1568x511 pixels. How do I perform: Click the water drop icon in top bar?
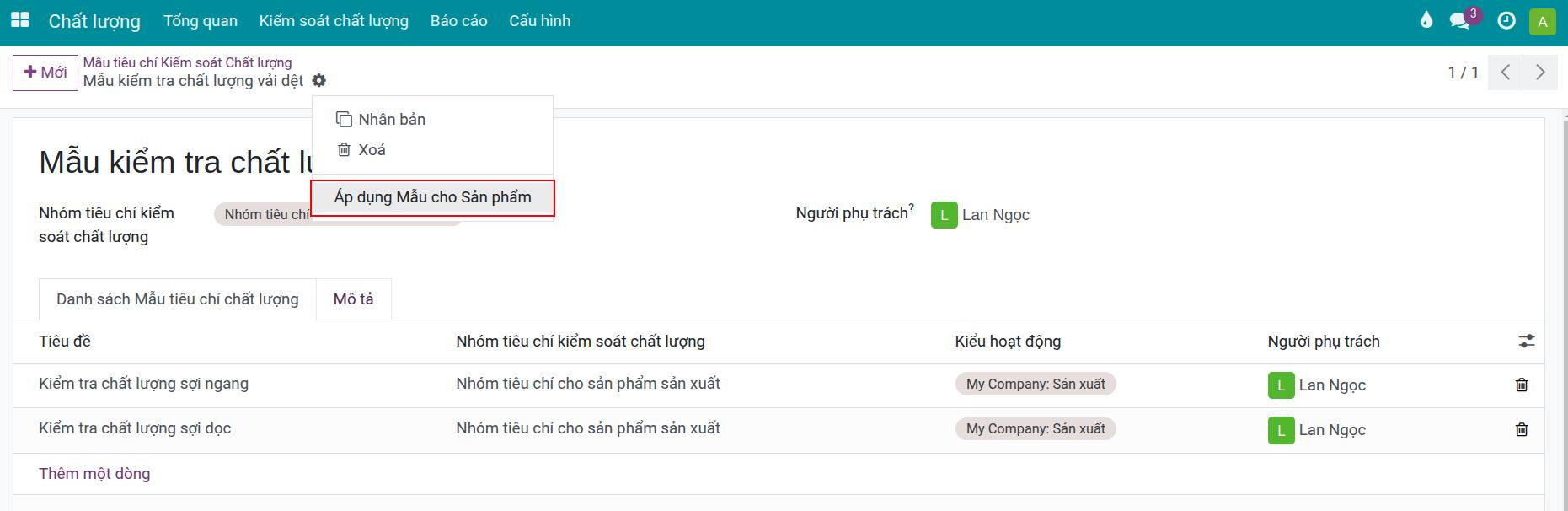(1426, 20)
